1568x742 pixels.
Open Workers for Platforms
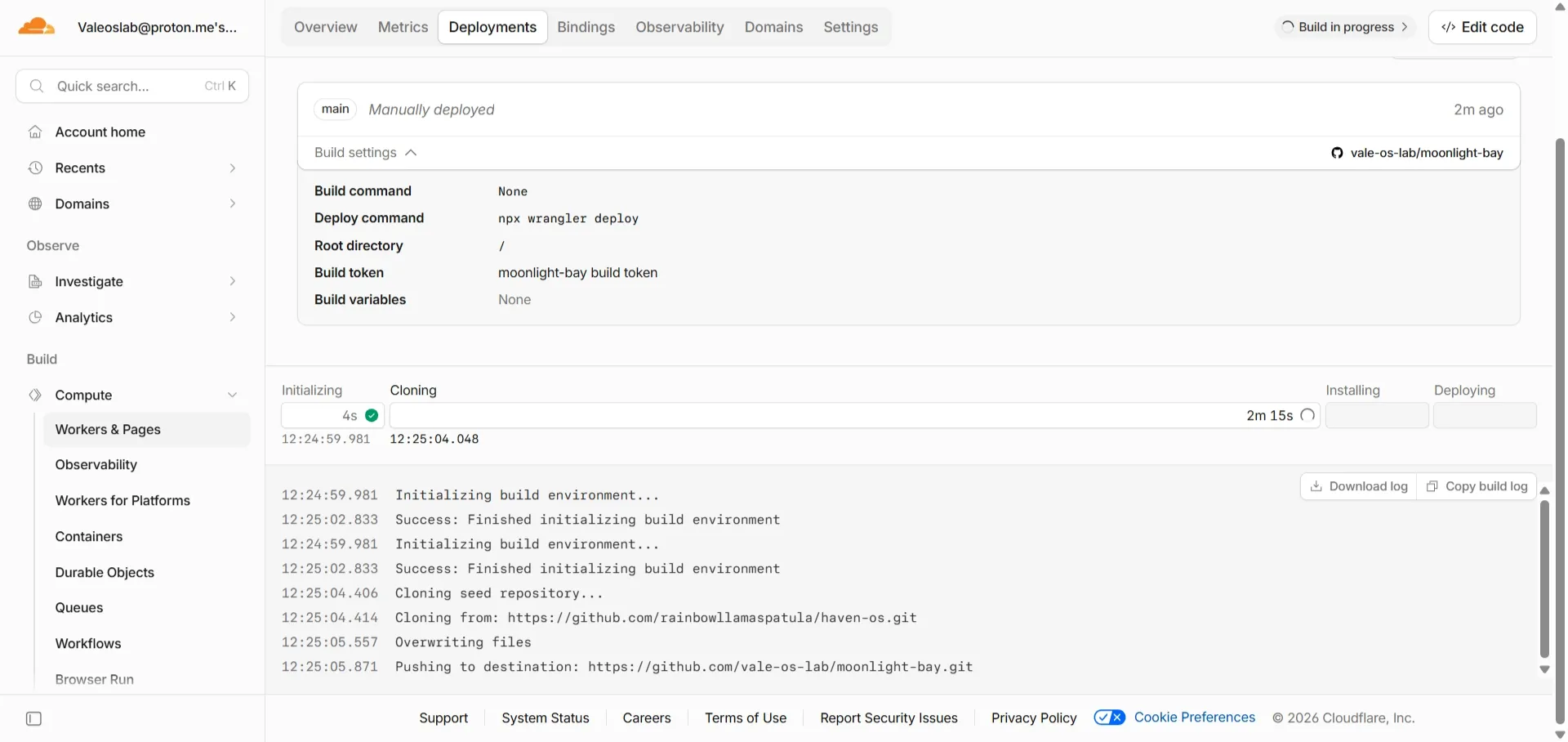coord(122,501)
